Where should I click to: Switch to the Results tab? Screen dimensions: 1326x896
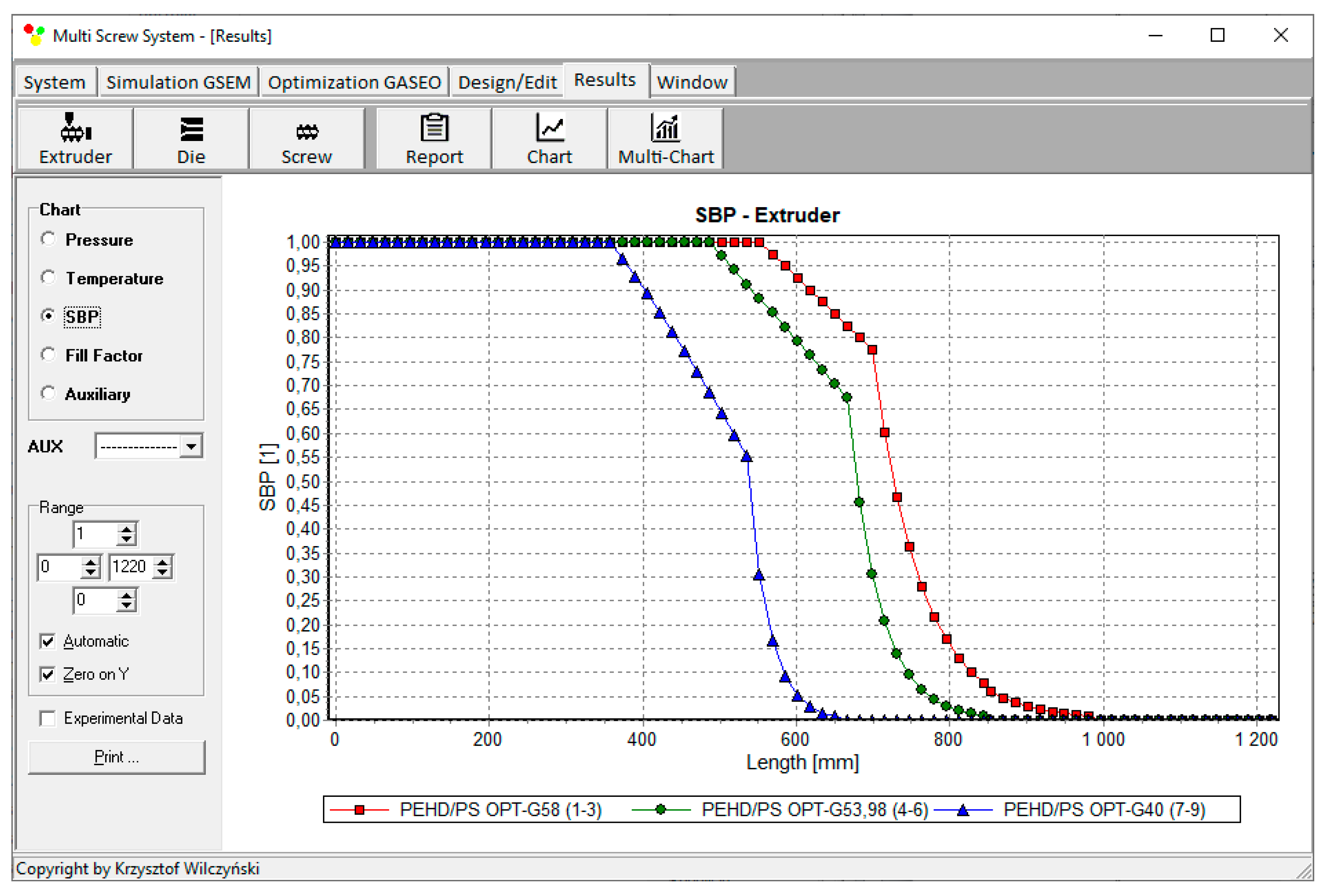(605, 80)
